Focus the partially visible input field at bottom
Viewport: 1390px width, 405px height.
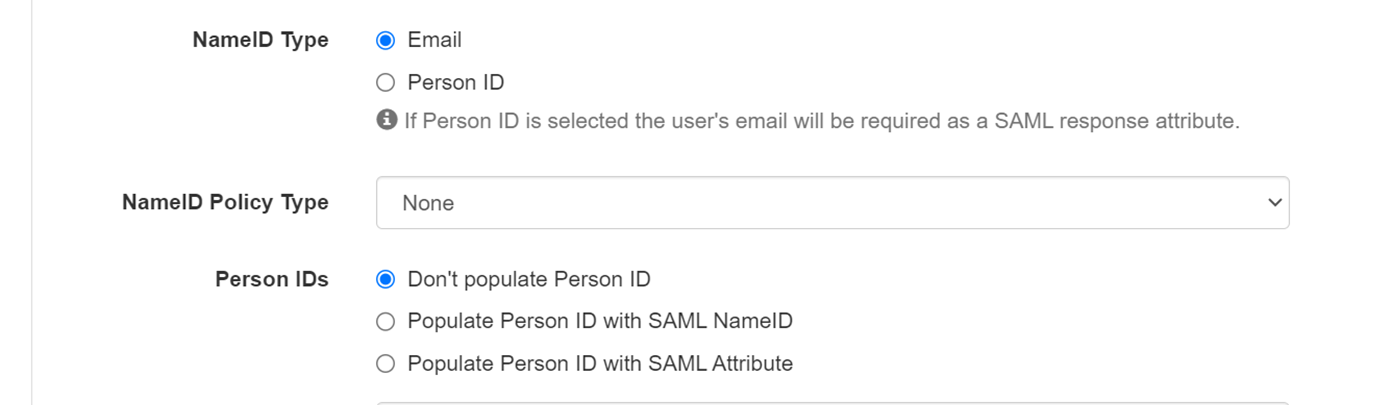[833, 403]
